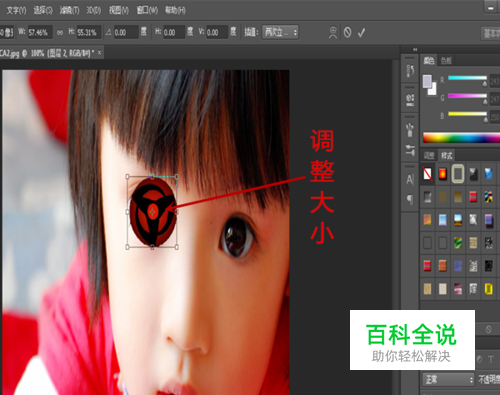Open the 滤镜(T) menu

[x=69, y=10]
